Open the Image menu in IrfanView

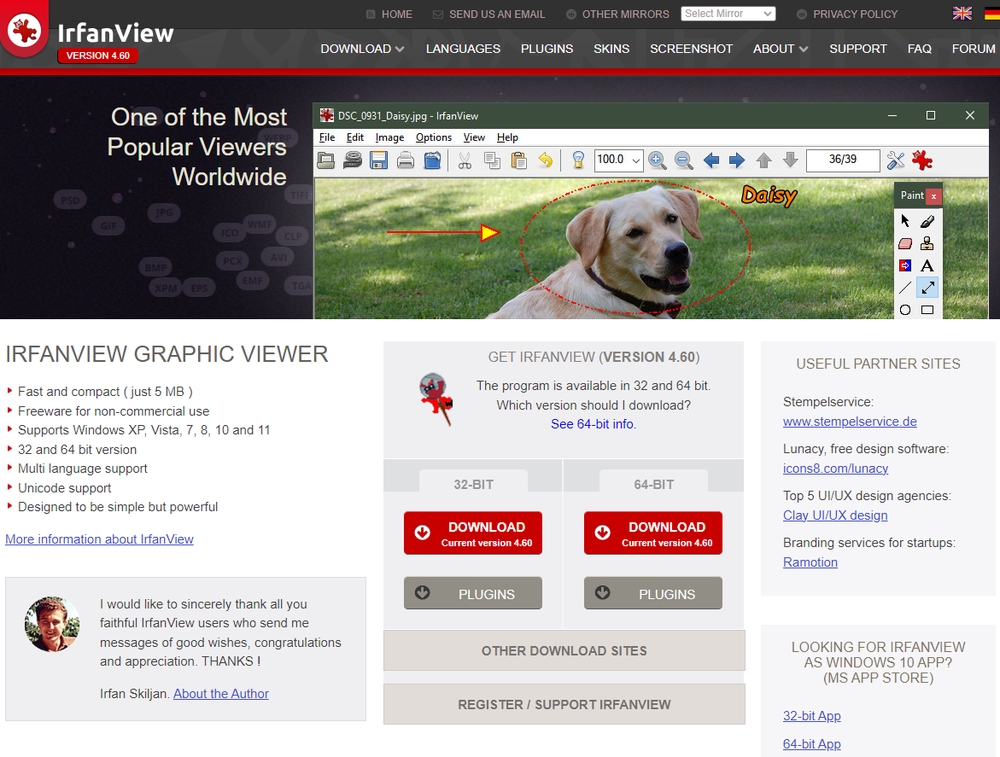390,137
